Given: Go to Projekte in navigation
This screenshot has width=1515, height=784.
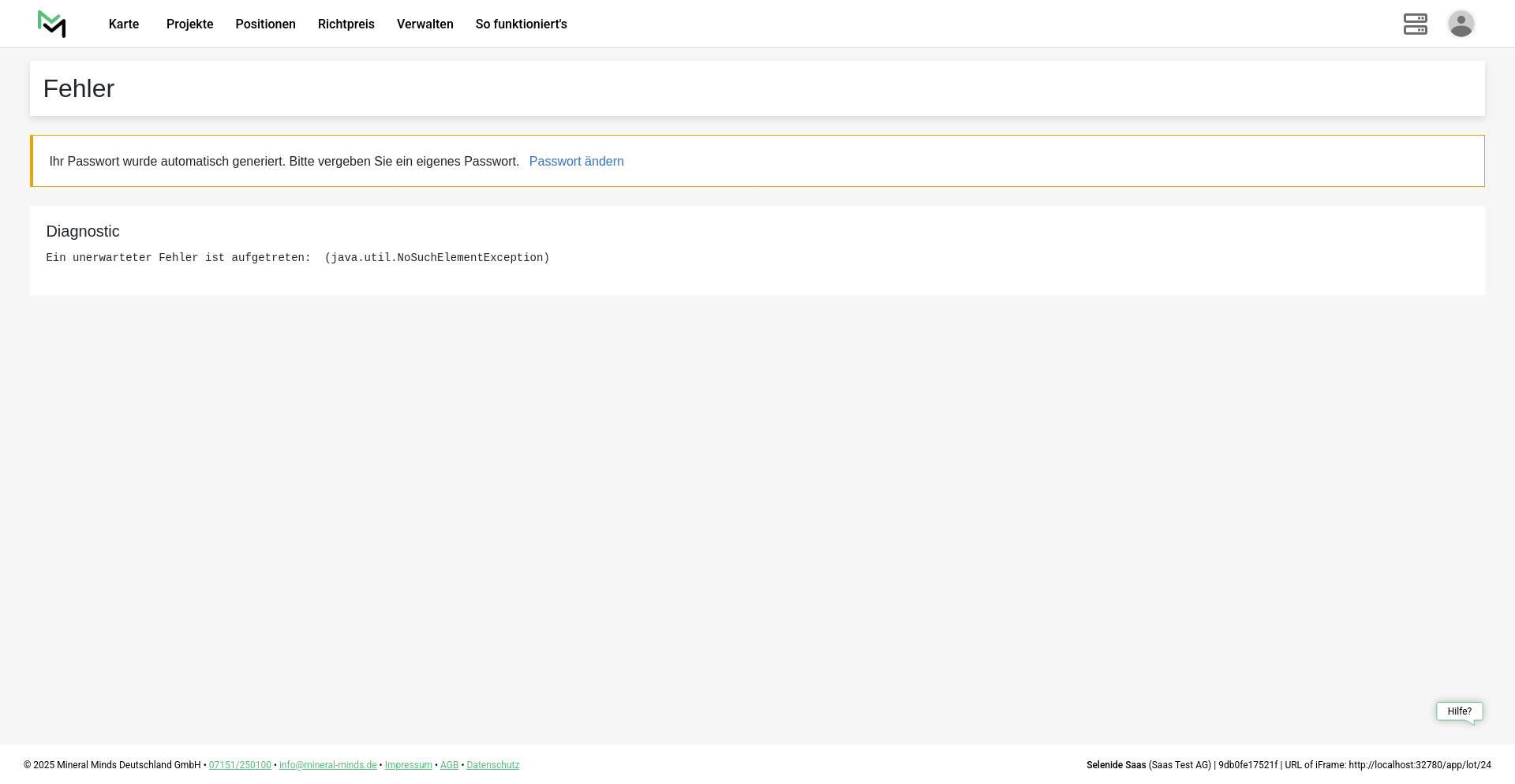Looking at the screenshot, I should [189, 24].
